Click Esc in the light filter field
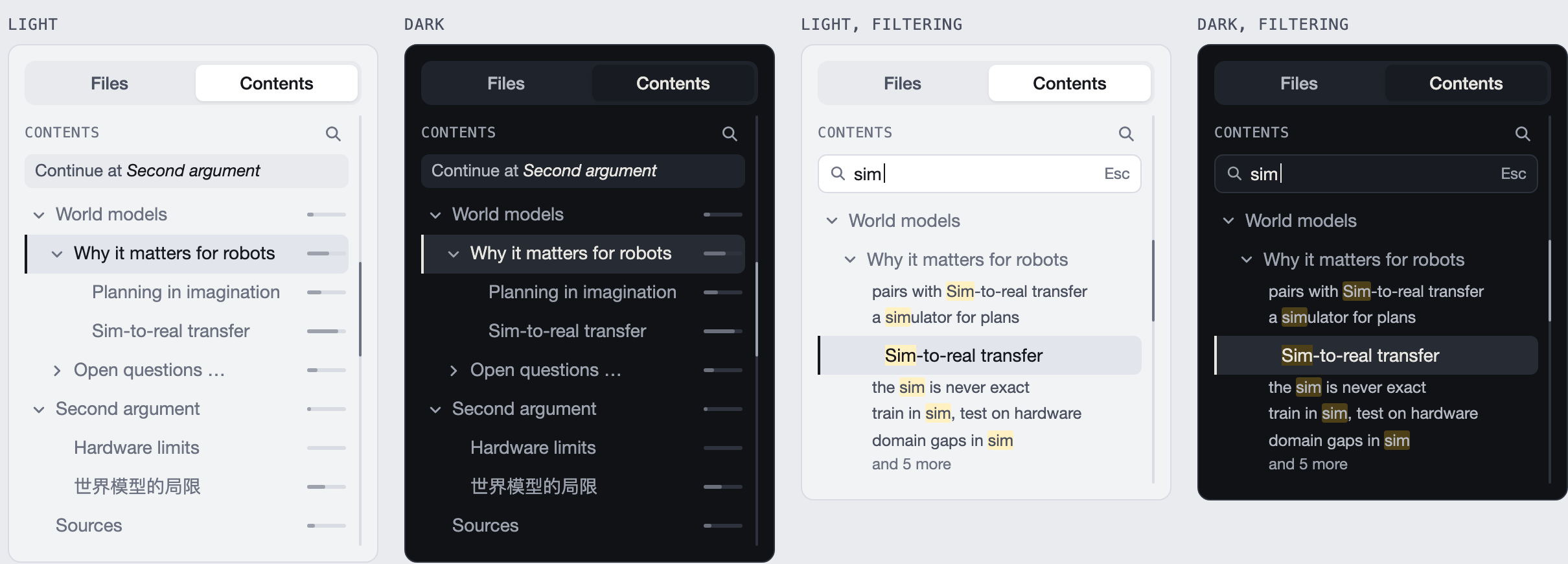 point(1117,174)
